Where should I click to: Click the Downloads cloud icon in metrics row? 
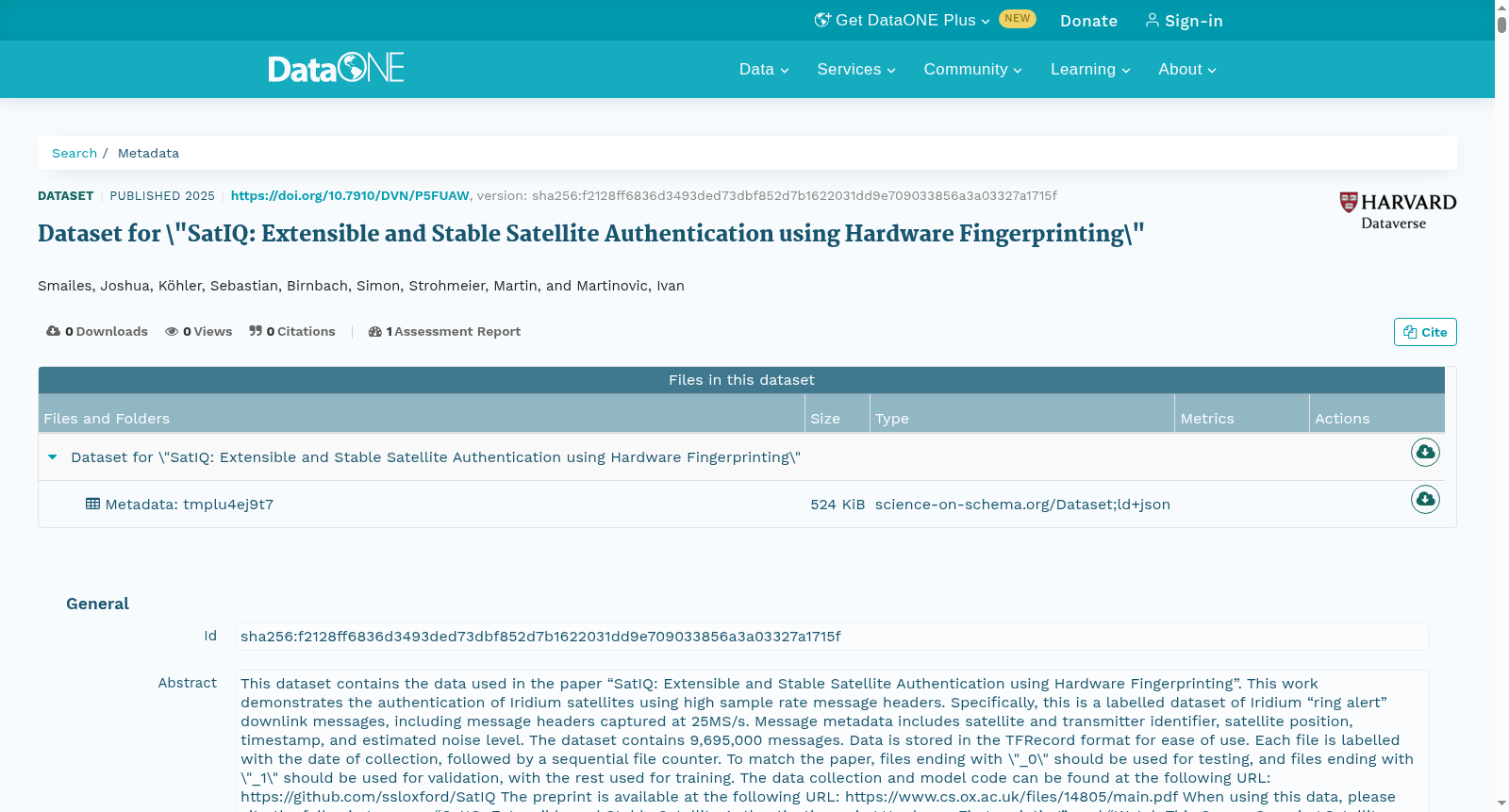tap(54, 331)
